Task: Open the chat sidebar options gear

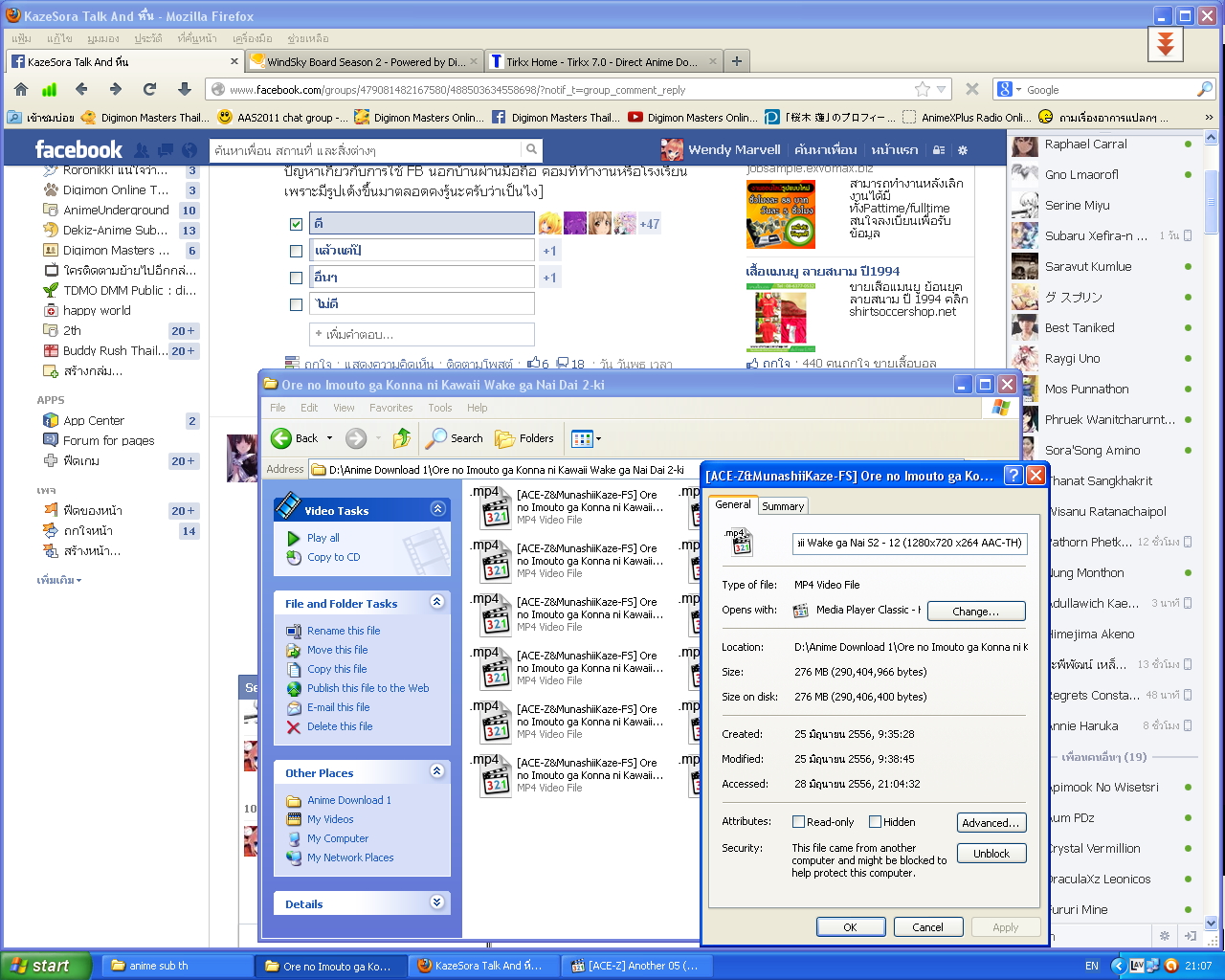Action: (x=1165, y=936)
